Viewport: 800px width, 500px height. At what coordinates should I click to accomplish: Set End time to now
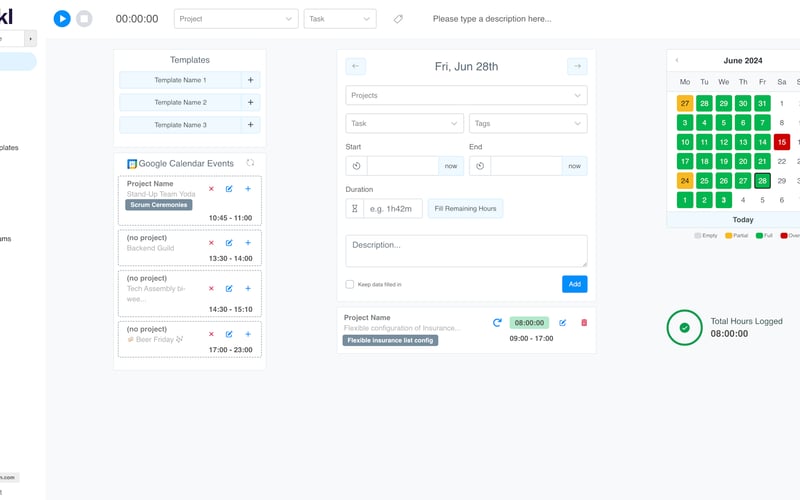[x=574, y=166]
